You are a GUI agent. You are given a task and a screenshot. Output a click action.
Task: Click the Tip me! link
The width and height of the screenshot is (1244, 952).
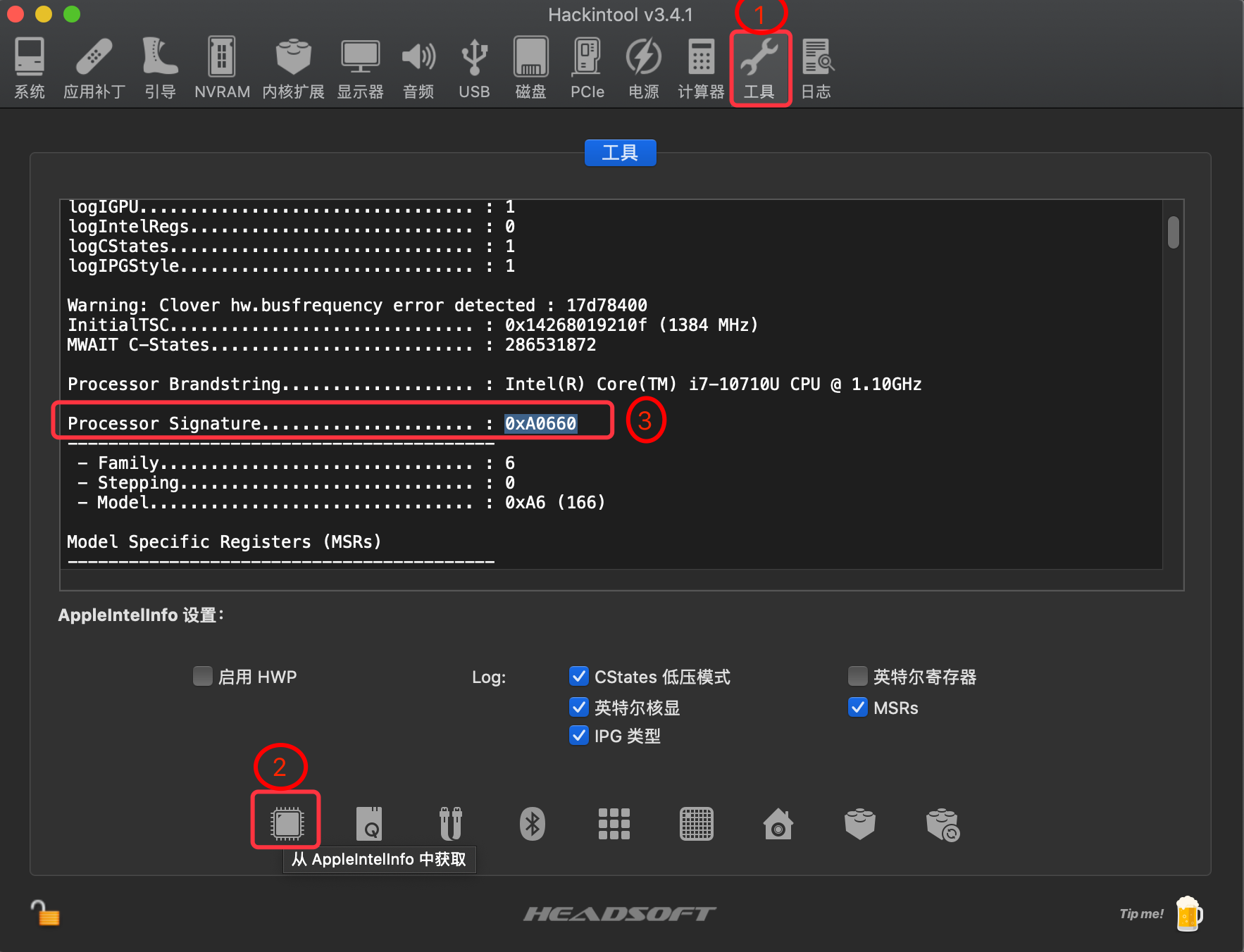point(1141,914)
